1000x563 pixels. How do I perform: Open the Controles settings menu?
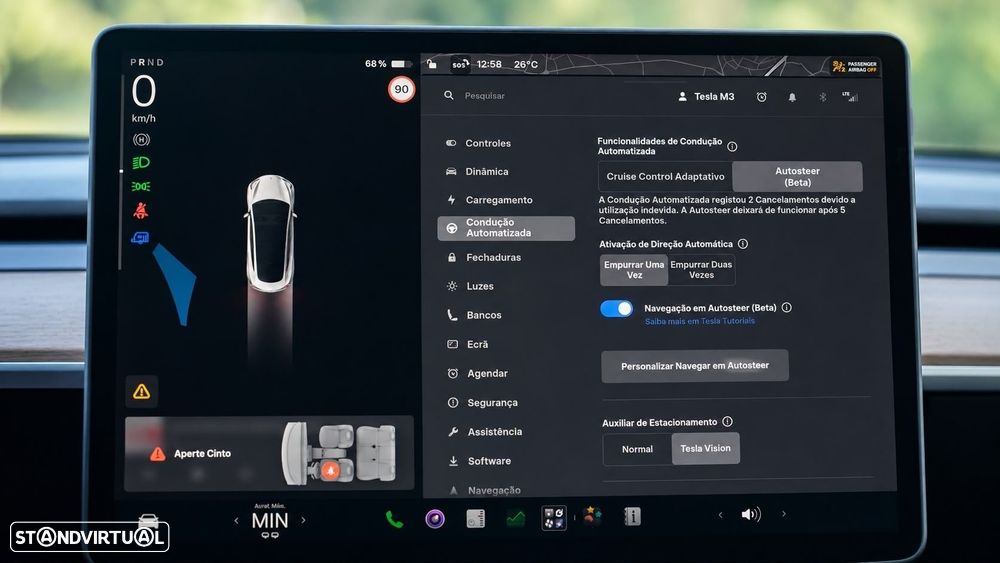click(x=487, y=143)
